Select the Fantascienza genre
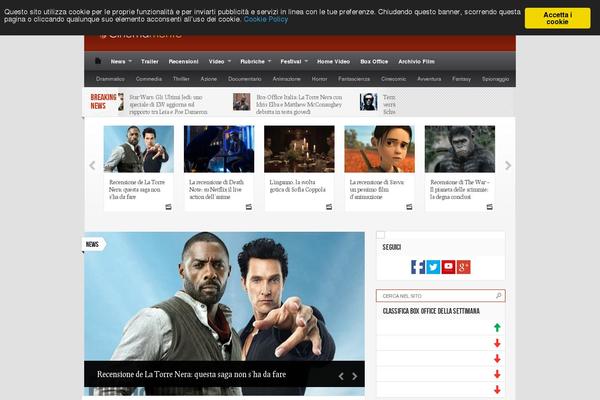 pos(354,79)
